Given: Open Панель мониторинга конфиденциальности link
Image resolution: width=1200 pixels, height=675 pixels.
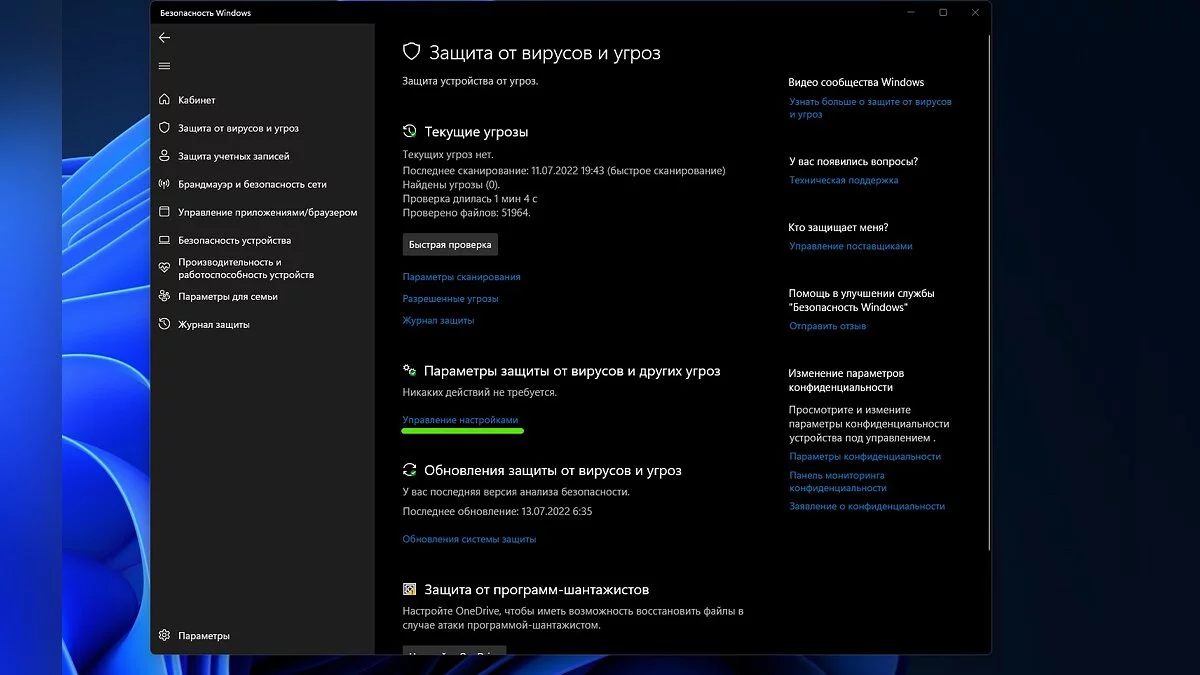Looking at the screenshot, I should 838,481.
